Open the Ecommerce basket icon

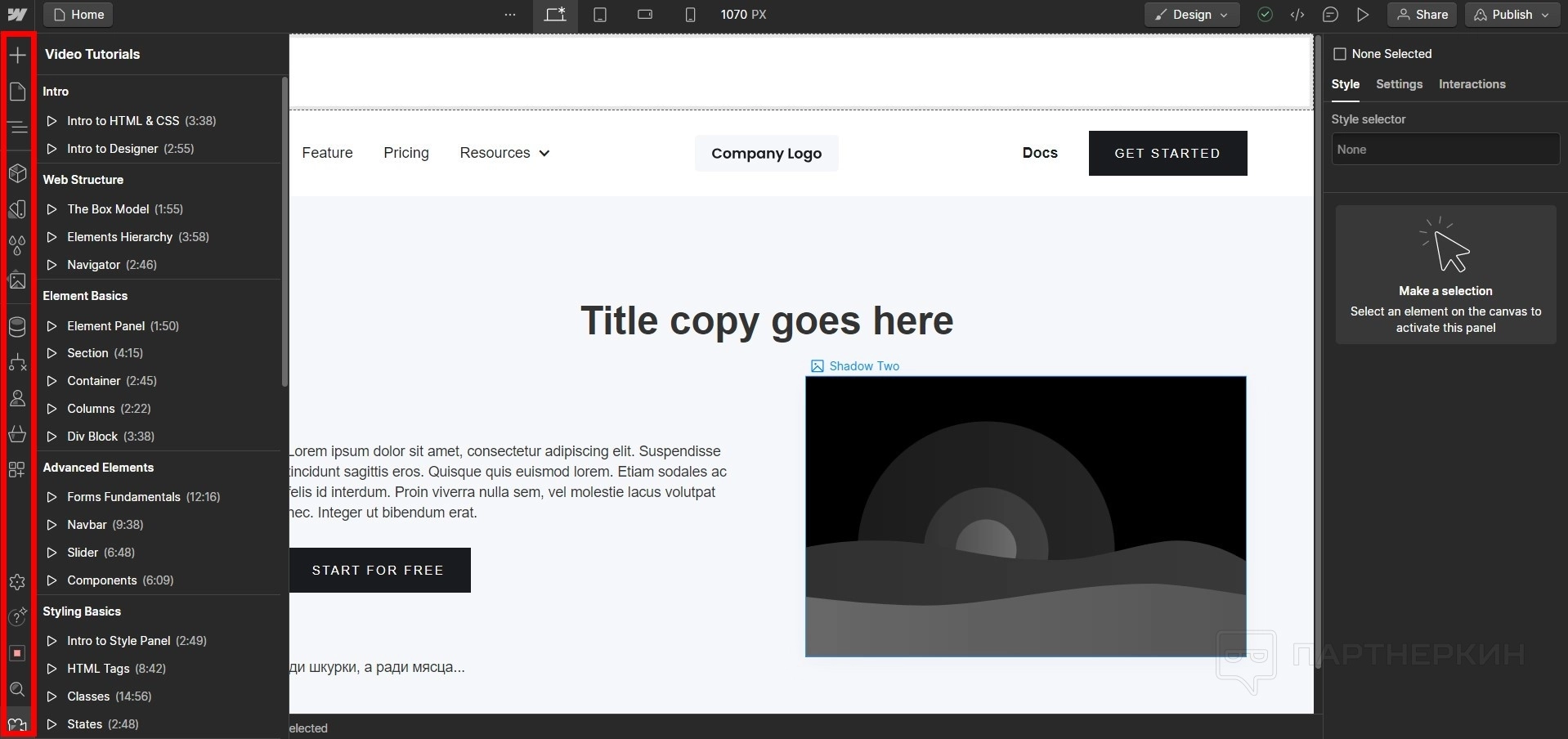click(x=17, y=433)
